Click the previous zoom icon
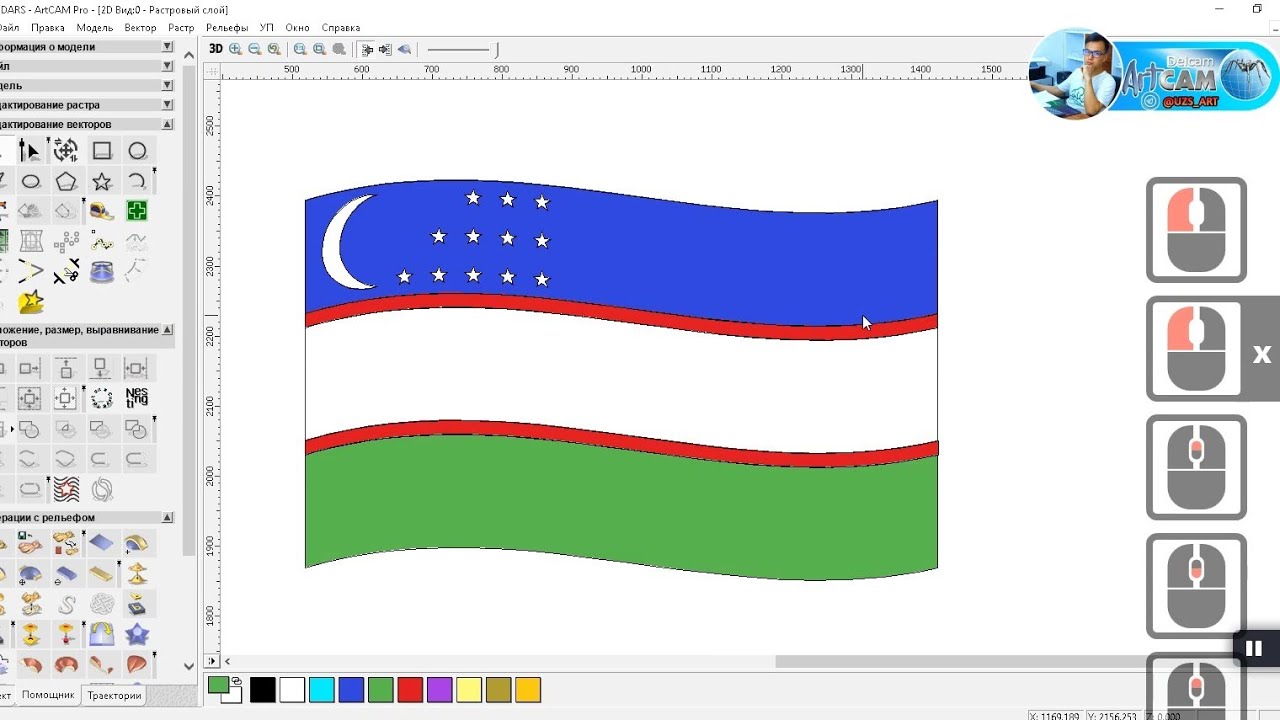 [x=274, y=48]
